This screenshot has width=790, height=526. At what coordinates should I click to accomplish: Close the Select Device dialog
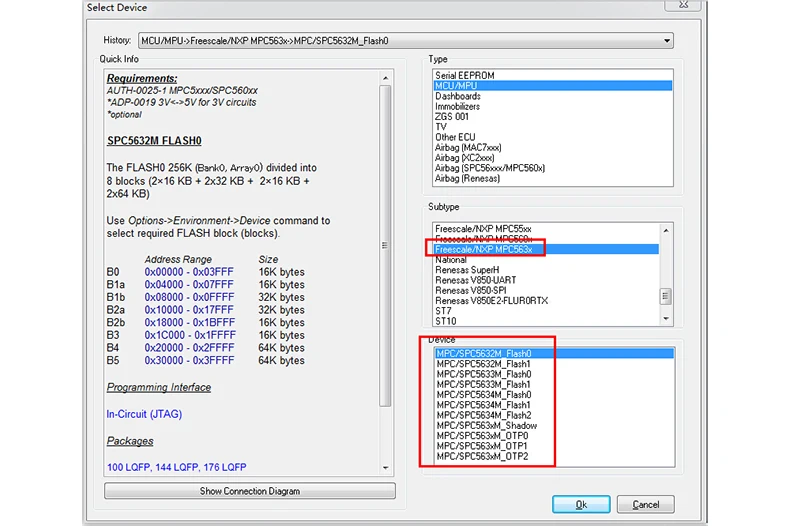click(683, 5)
